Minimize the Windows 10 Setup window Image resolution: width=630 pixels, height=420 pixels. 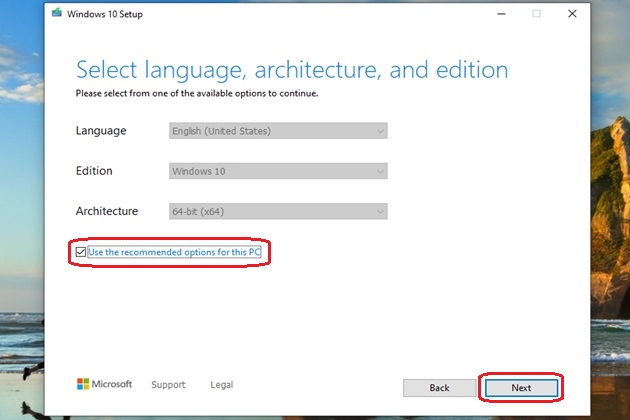pyautogui.click(x=500, y=14)
